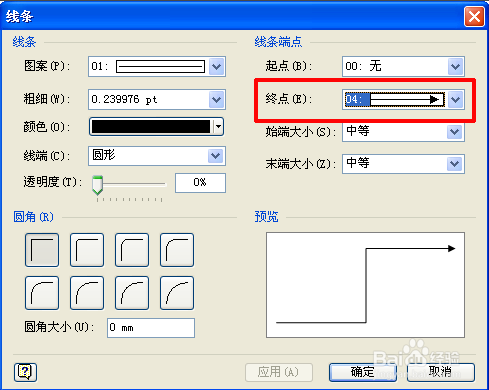Open the 起点 begin arrow dropdown

point(455,67)
